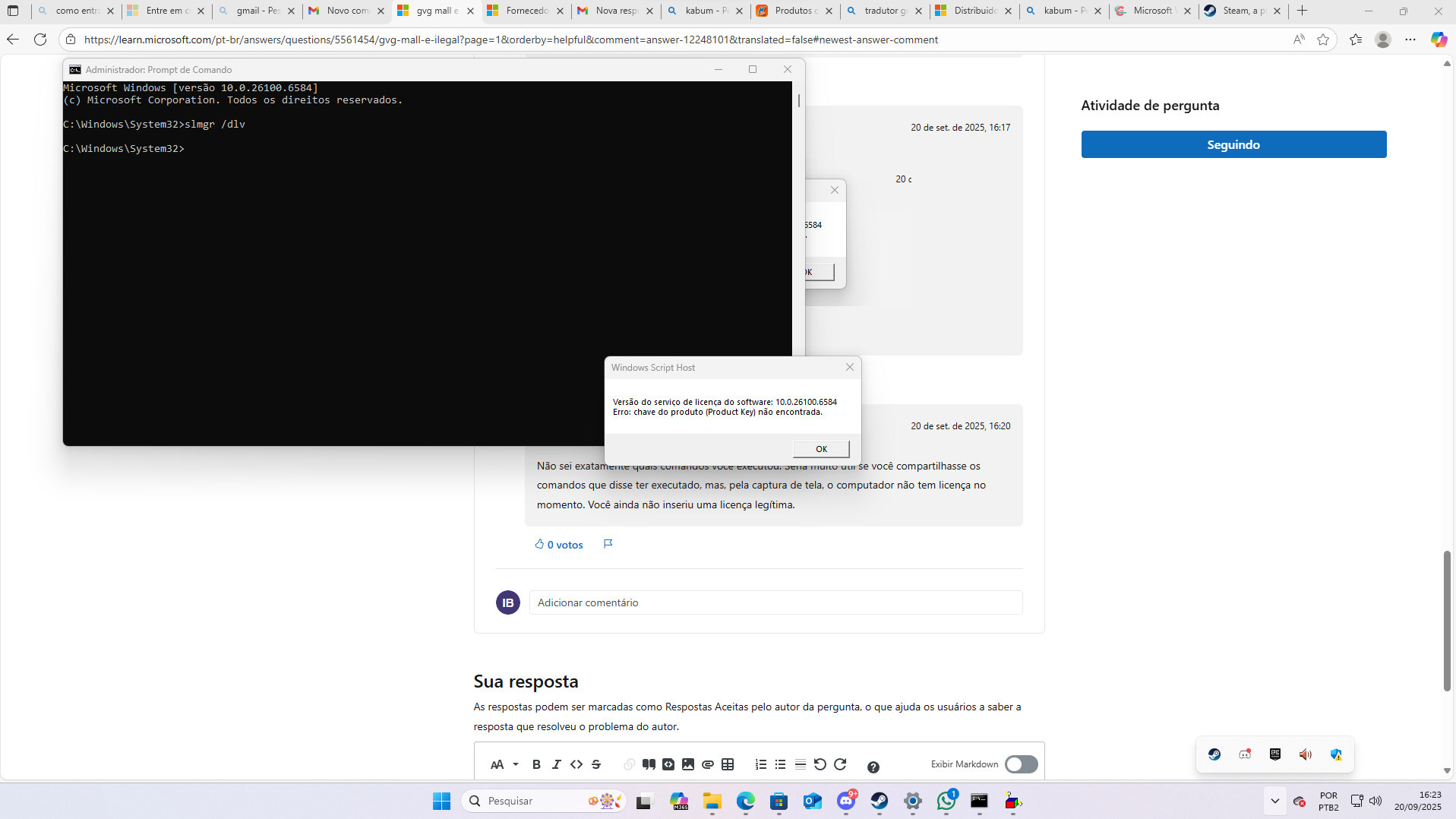Open Edge settings and more menu

1410,40
